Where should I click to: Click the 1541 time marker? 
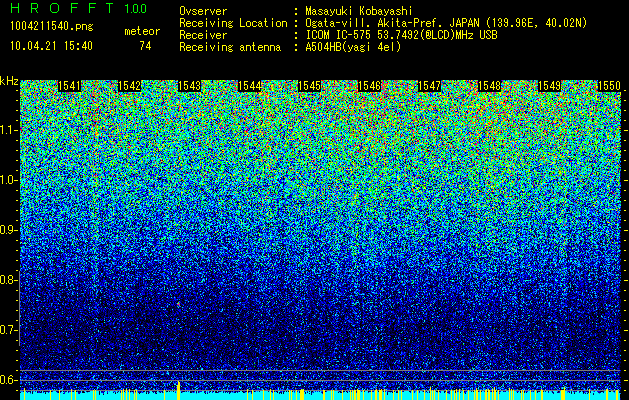[x=69, y=86]
